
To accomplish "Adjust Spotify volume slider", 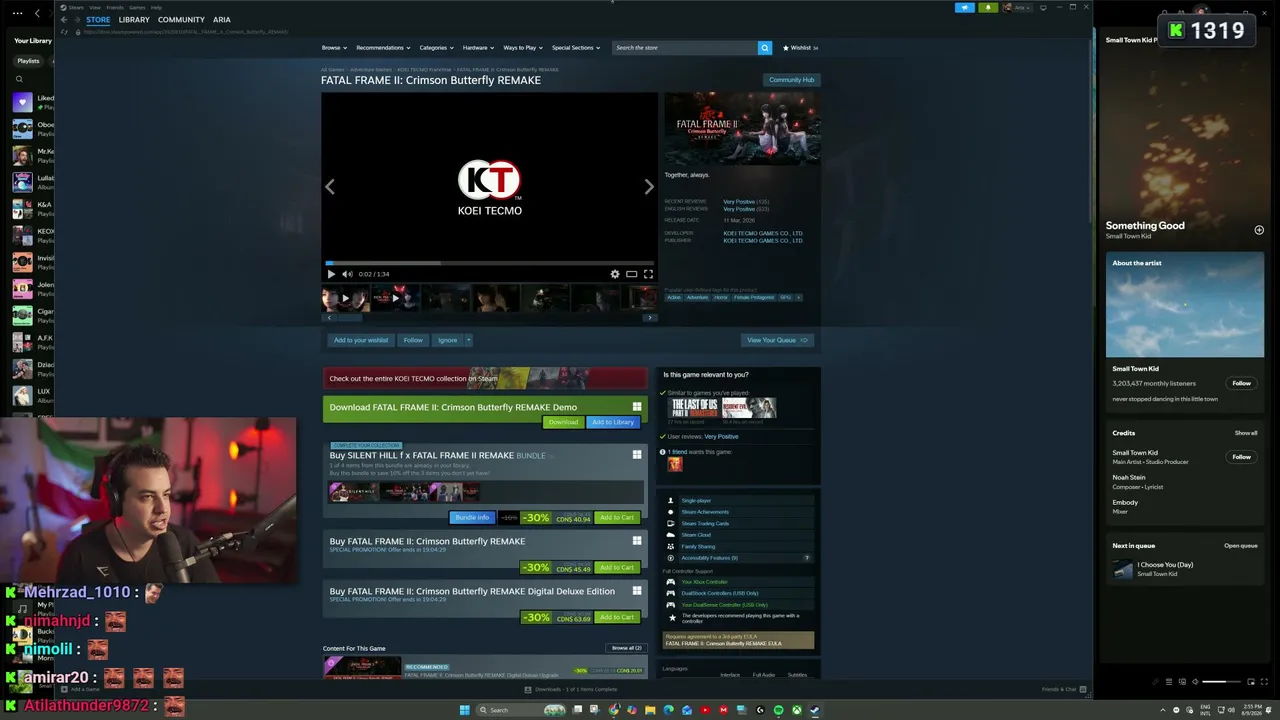I will pyautogui.click(x=1221, y=682).
